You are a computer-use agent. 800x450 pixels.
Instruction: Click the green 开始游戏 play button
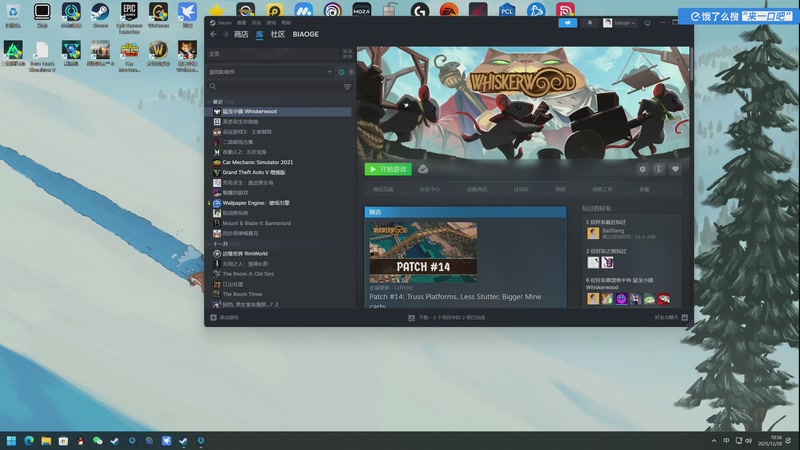pos(388,169)
